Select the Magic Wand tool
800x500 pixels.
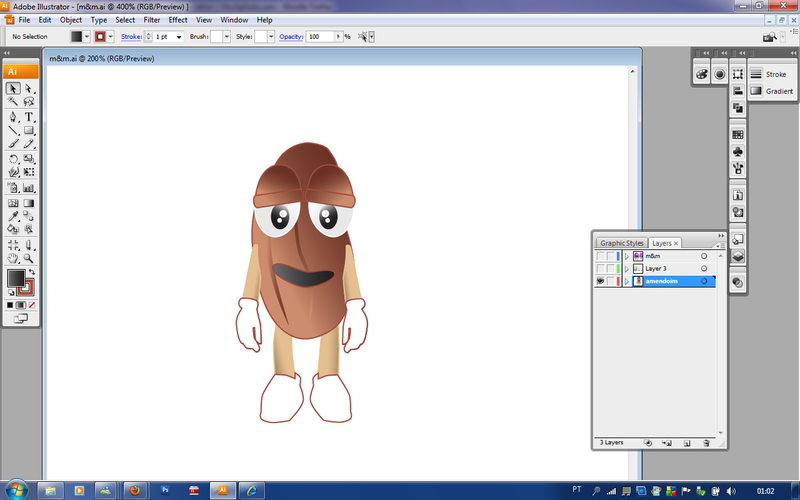[13, 102]
